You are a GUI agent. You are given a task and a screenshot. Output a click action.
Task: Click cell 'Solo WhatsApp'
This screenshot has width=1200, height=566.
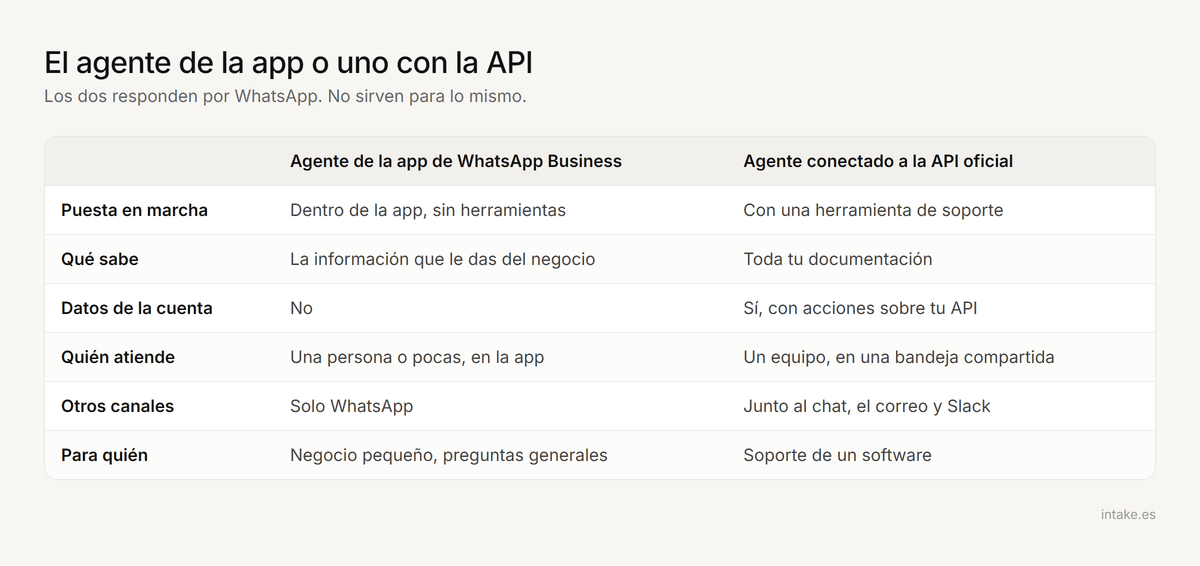351,406
